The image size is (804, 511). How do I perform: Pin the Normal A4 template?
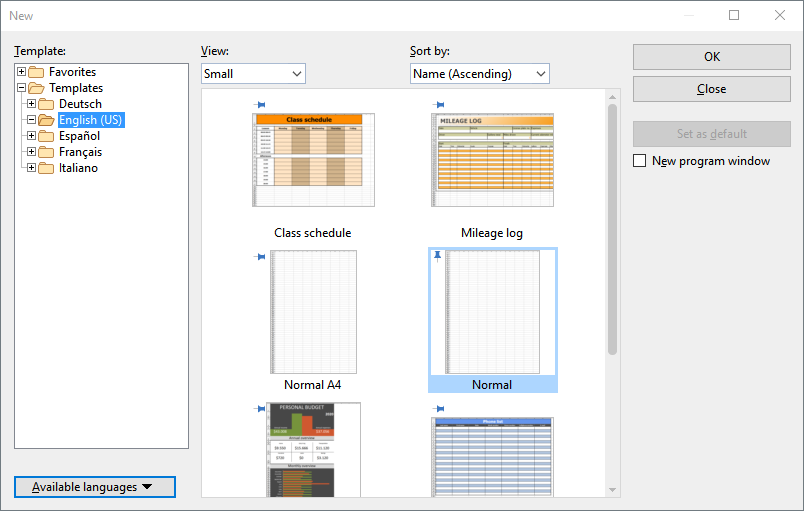pyautogui.click(x=260, y=257)
